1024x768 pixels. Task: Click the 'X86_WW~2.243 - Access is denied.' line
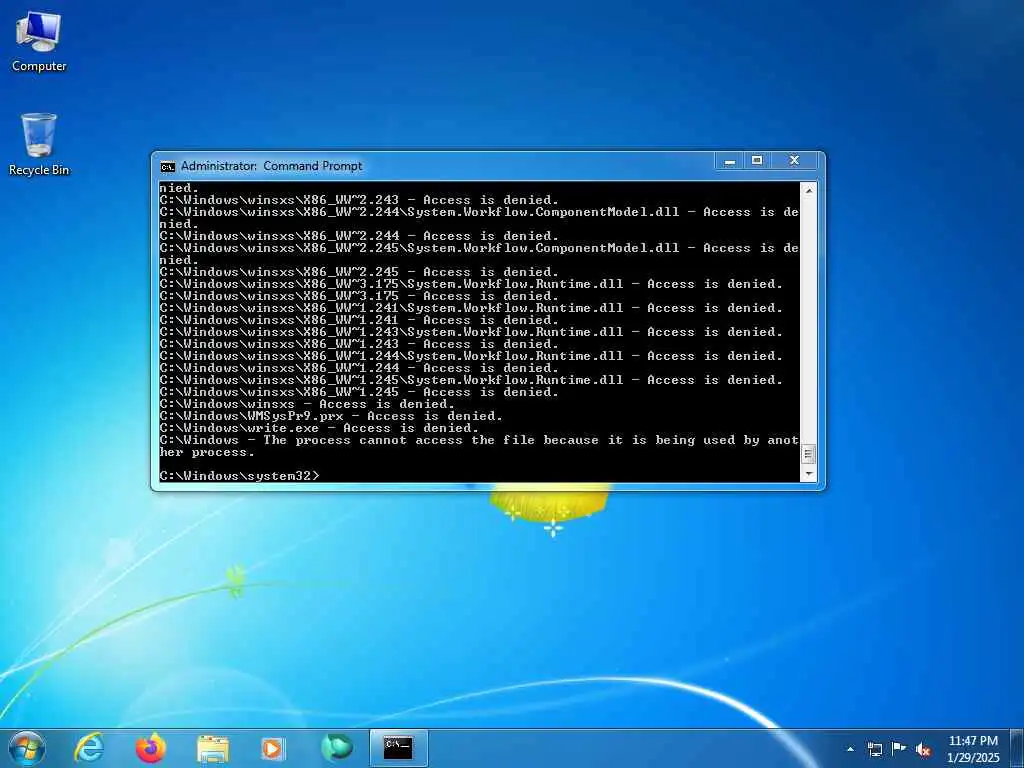pyautogui.click(x=359, y=200)
